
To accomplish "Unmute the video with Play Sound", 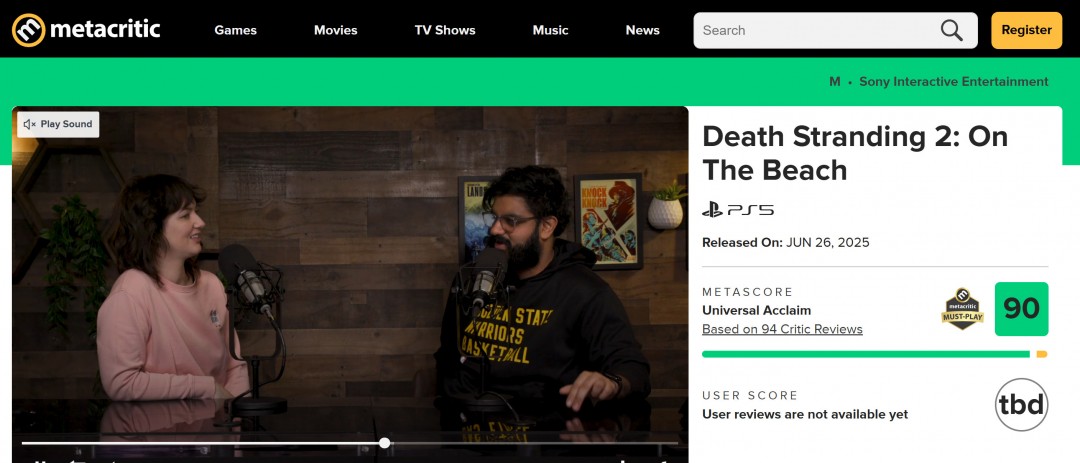I will point(57,124).
